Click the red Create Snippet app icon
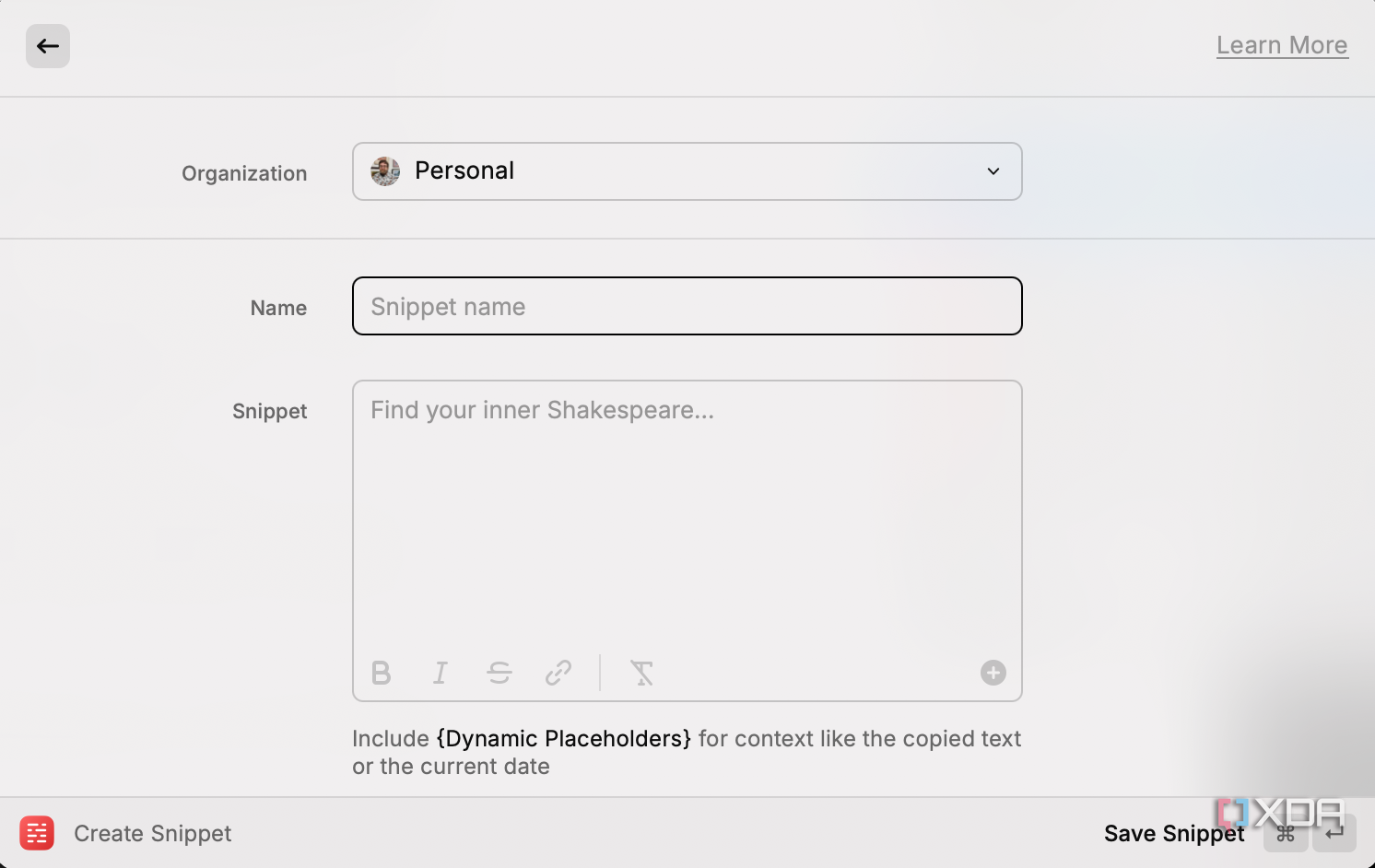The height and width of the screenshot is (868, 1375). click(x=37, y=833)
